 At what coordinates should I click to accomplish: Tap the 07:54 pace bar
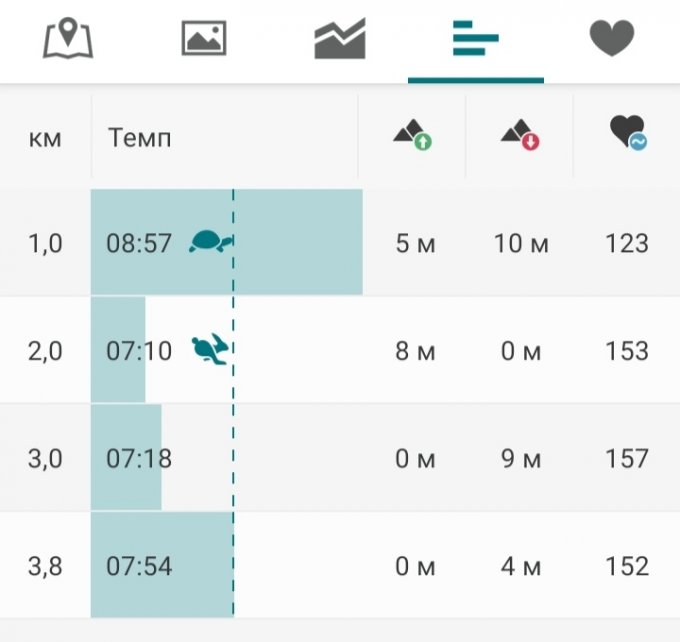(x=160, y=566)
